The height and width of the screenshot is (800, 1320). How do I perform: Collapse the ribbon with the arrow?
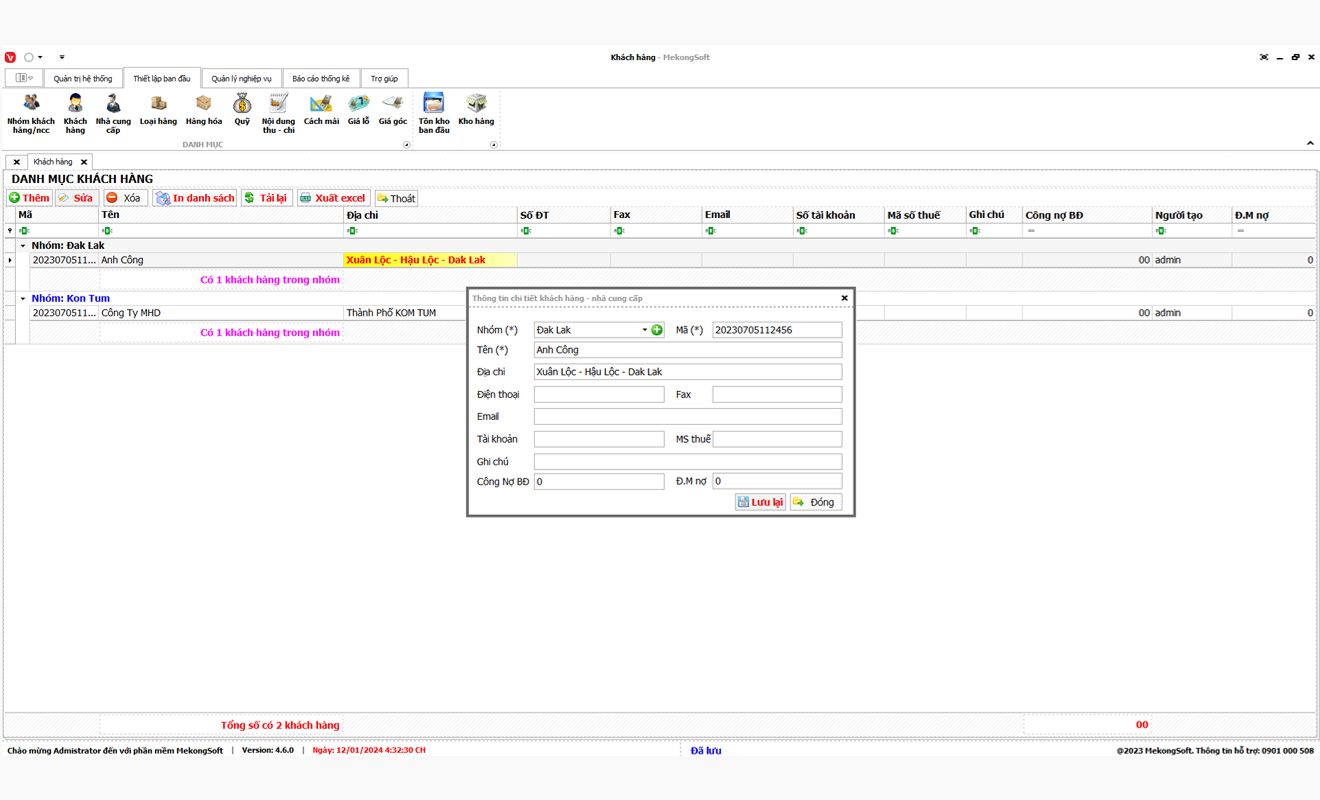pos(1310,144)
